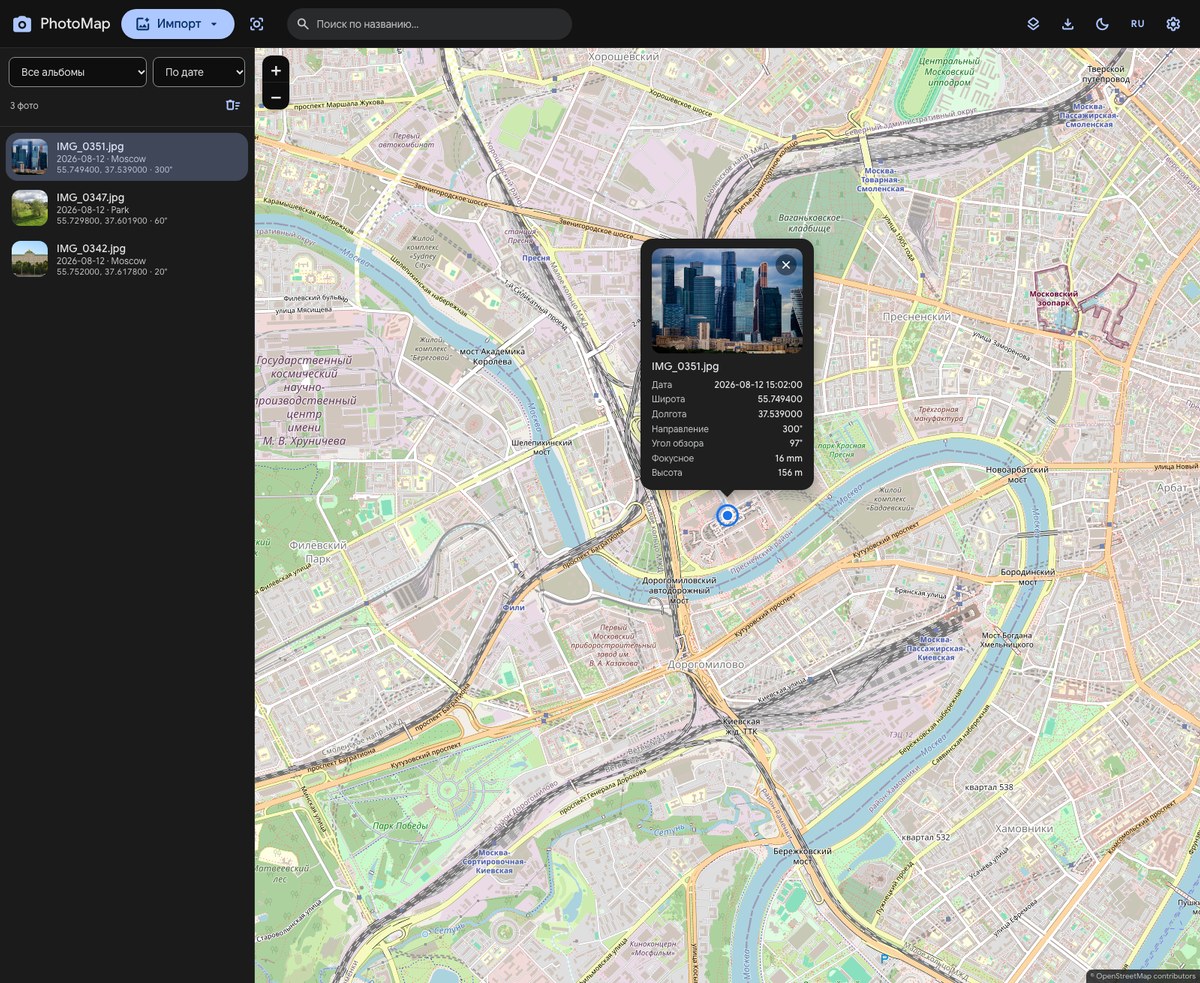Open the Импорт import dropdown button
The height and width of the screenshot is (983, 1200).
tap(177, 24)
